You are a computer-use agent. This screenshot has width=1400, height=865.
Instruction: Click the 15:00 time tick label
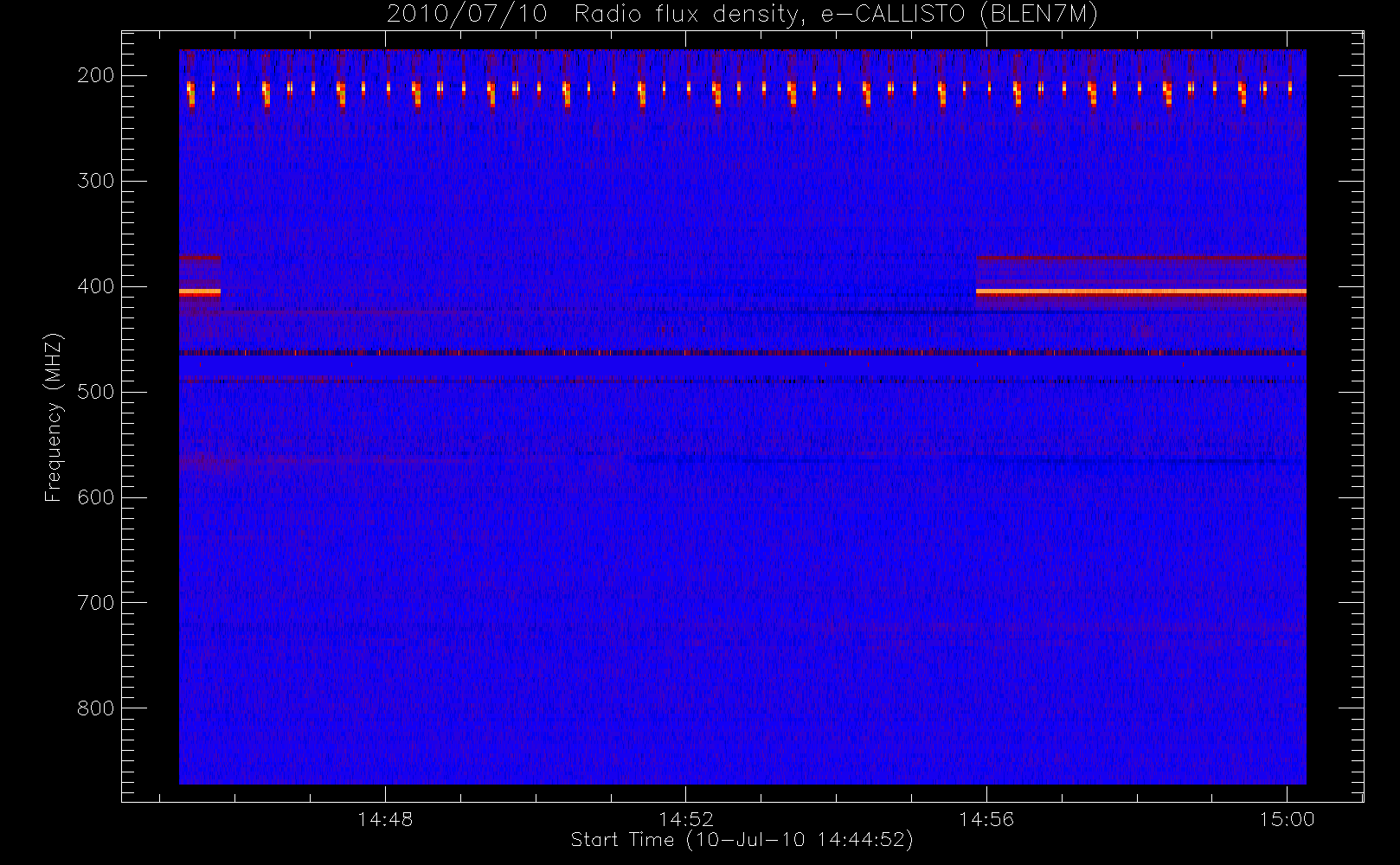(x=1287, y=819)
